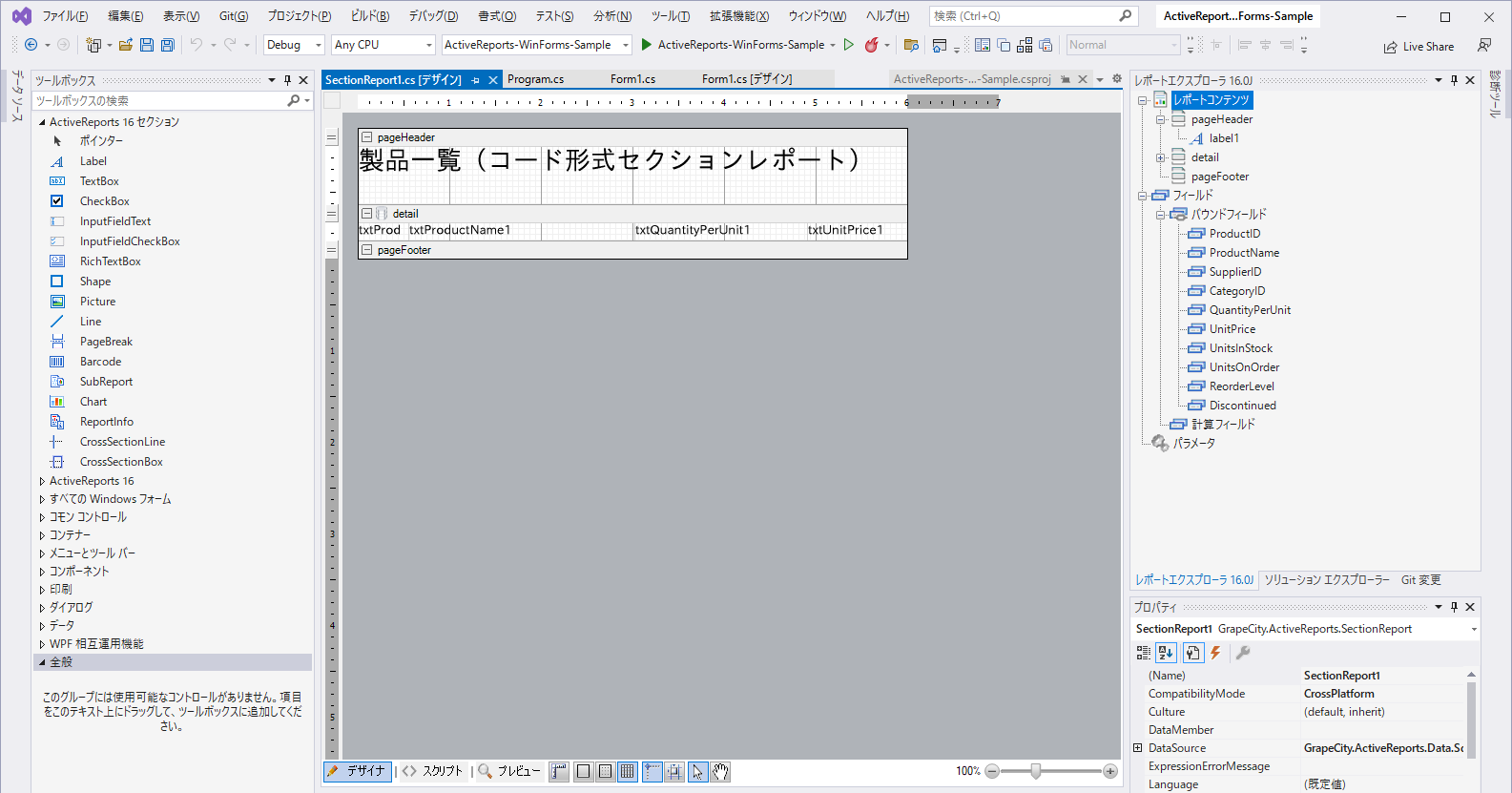This screenshot has height=793, width=1512.
Task: Click the Events lightning bolt icon in Properties
Action: (x=1215, y=653)
